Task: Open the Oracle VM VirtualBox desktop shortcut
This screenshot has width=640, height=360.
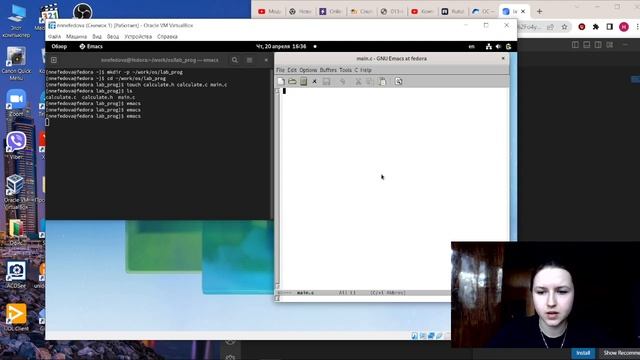Action: pos(16,192)
